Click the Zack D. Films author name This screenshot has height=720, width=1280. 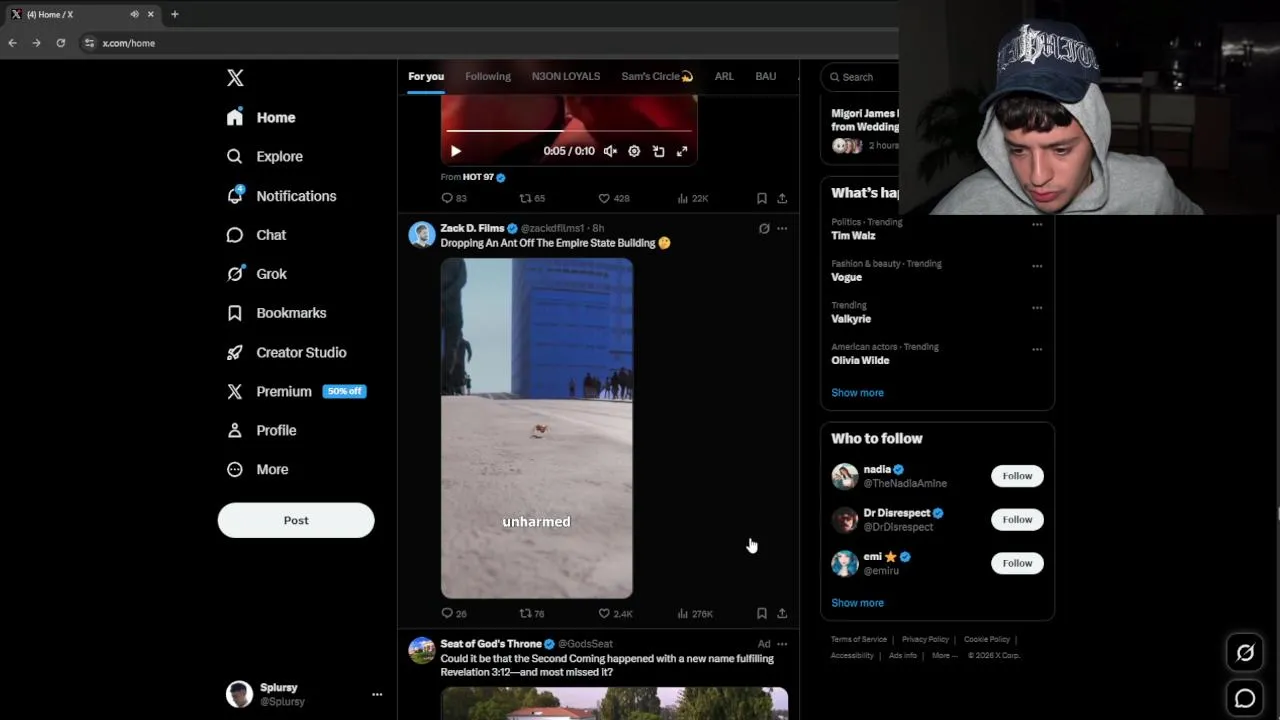pyautogui.click(x=472, y=228)
